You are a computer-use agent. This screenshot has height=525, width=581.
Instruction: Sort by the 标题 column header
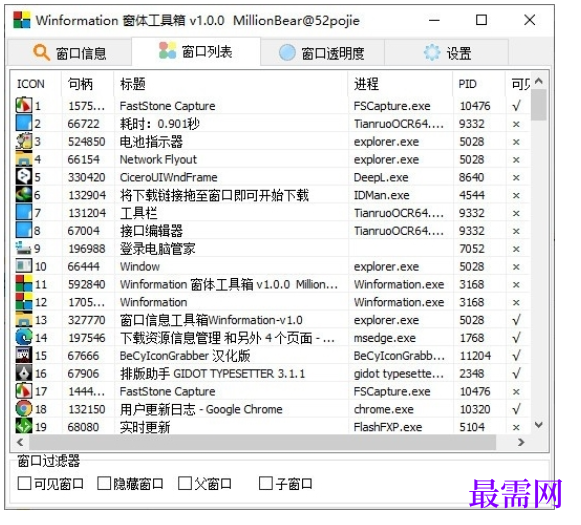click(231, 84)
